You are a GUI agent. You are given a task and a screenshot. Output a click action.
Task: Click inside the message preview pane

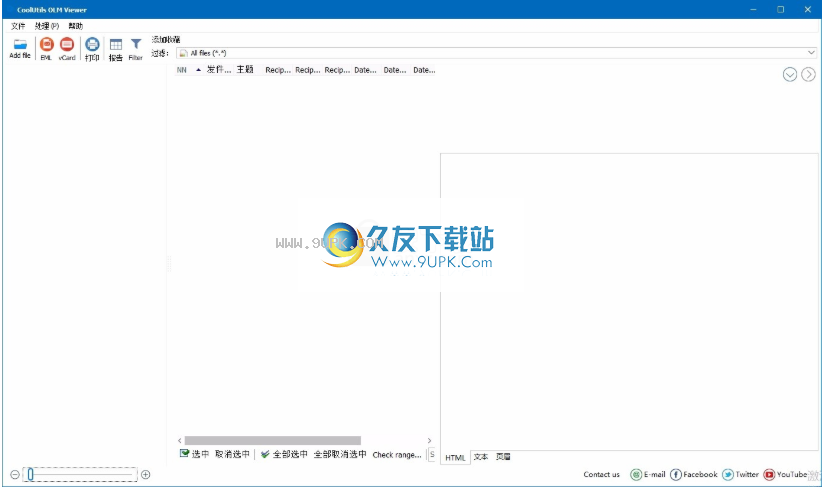point(629,301)
